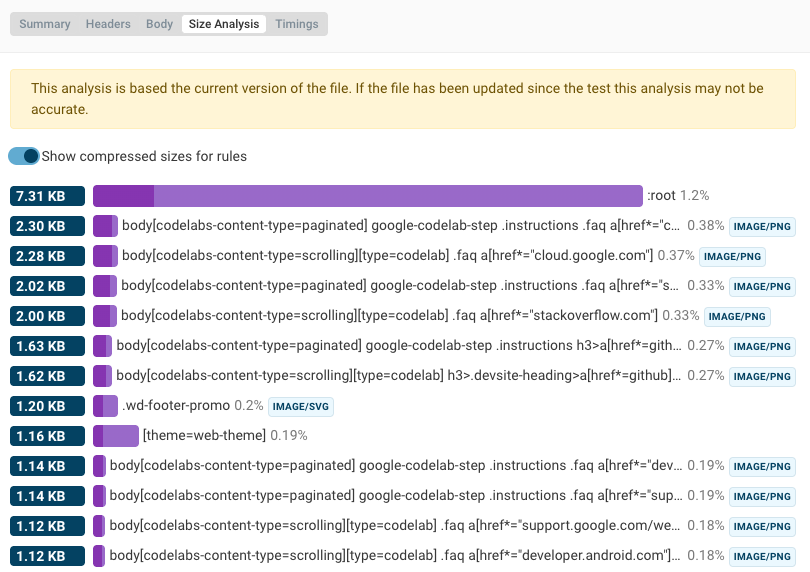The width and height of the screenshot is (810, 572).
Task: Click the :root rule size bar
Action: (368, 196)
